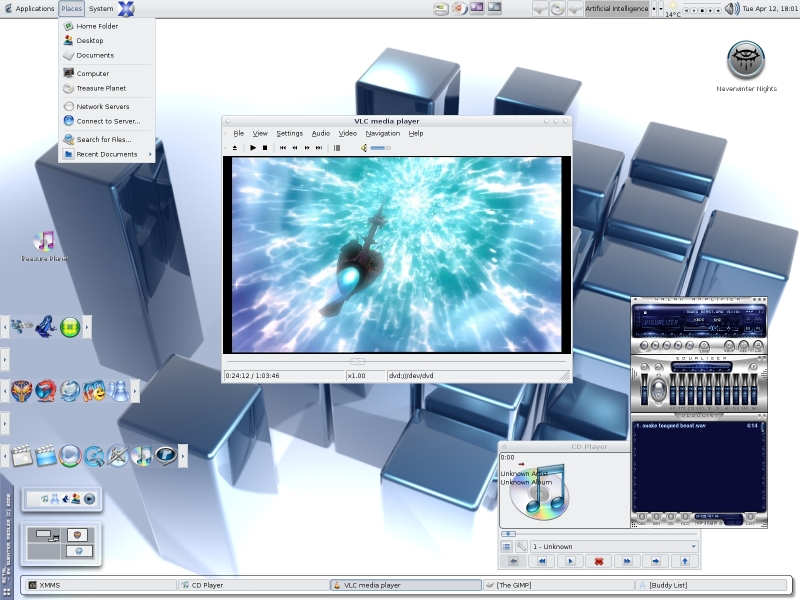Choose Search for Files... entry
Screen dimensions: 800x600
tap(107, 139)
